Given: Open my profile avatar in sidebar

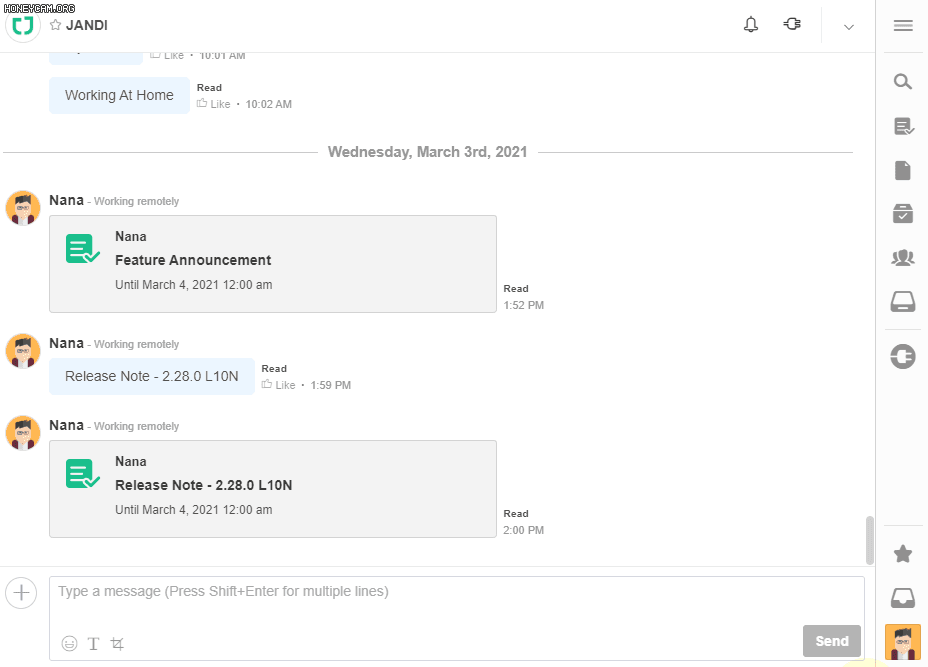Looking at the screenshot, I should [903, 642].
